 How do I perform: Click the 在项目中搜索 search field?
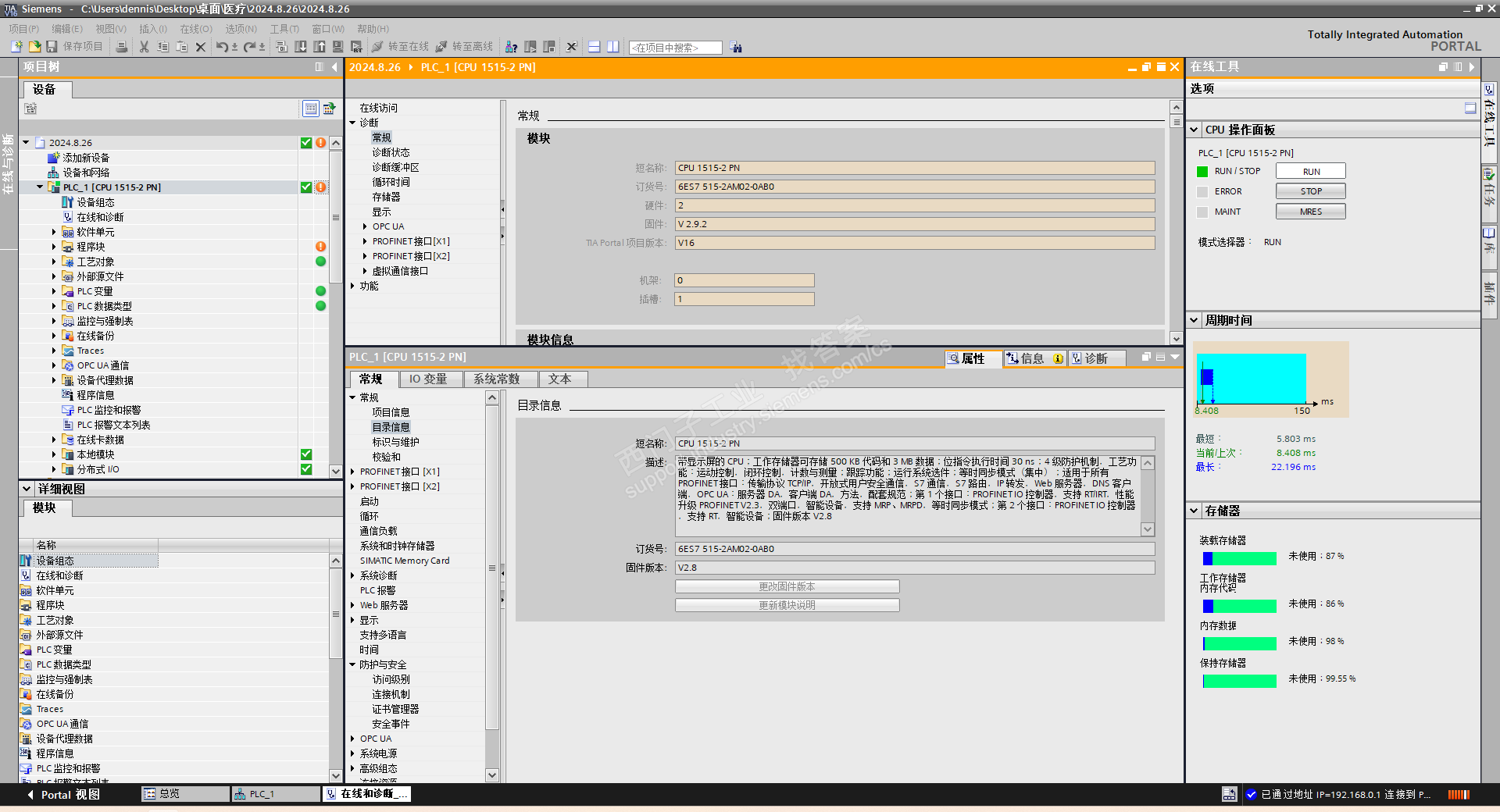click(675, 48)
